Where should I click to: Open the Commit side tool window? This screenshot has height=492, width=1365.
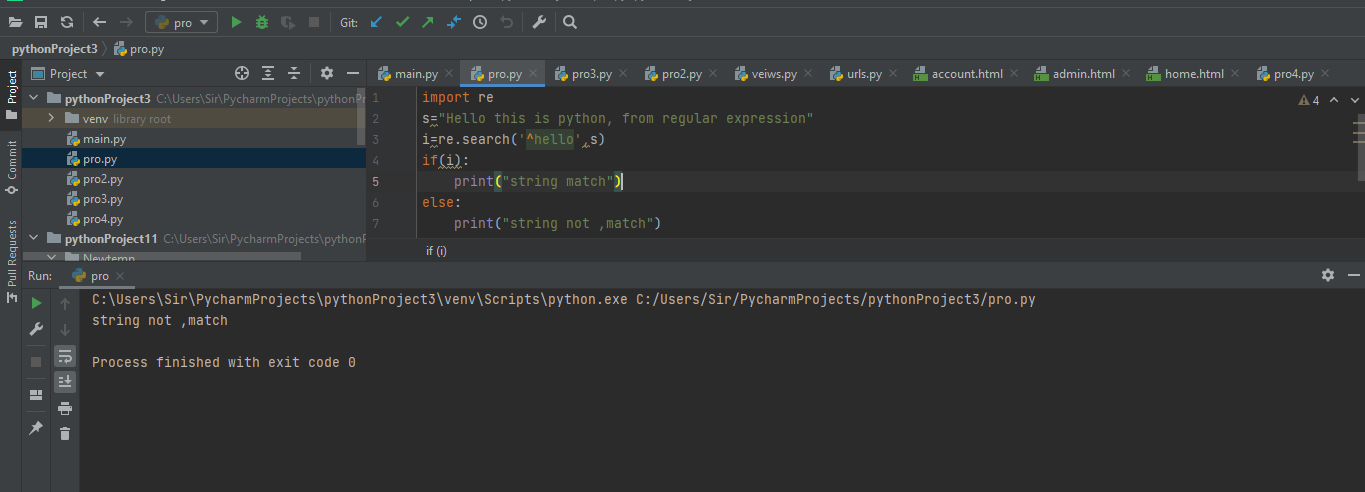point(12,166)
